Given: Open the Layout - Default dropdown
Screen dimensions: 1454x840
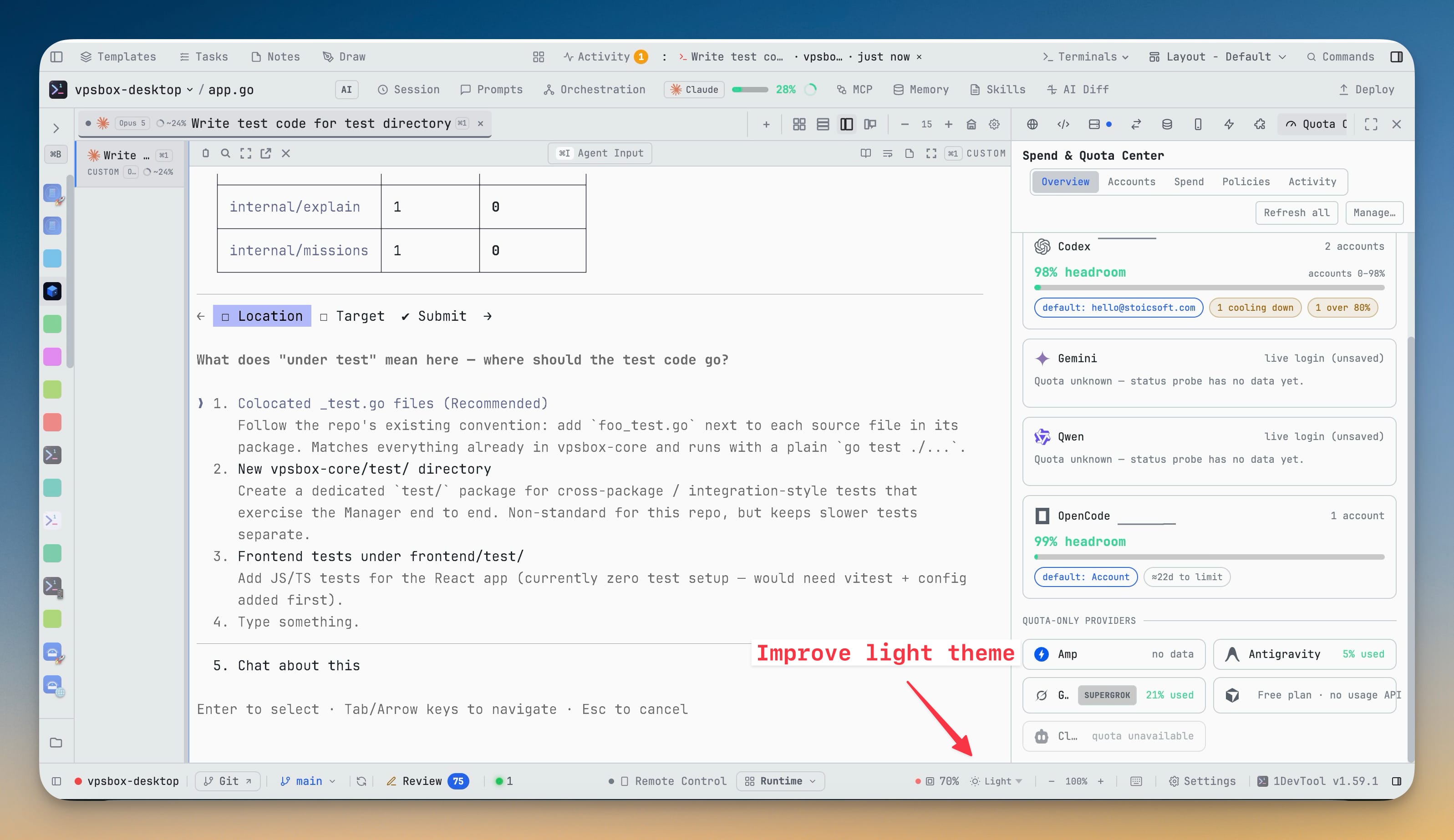Looking at the screenshot, I should [x=1217, y=56].
